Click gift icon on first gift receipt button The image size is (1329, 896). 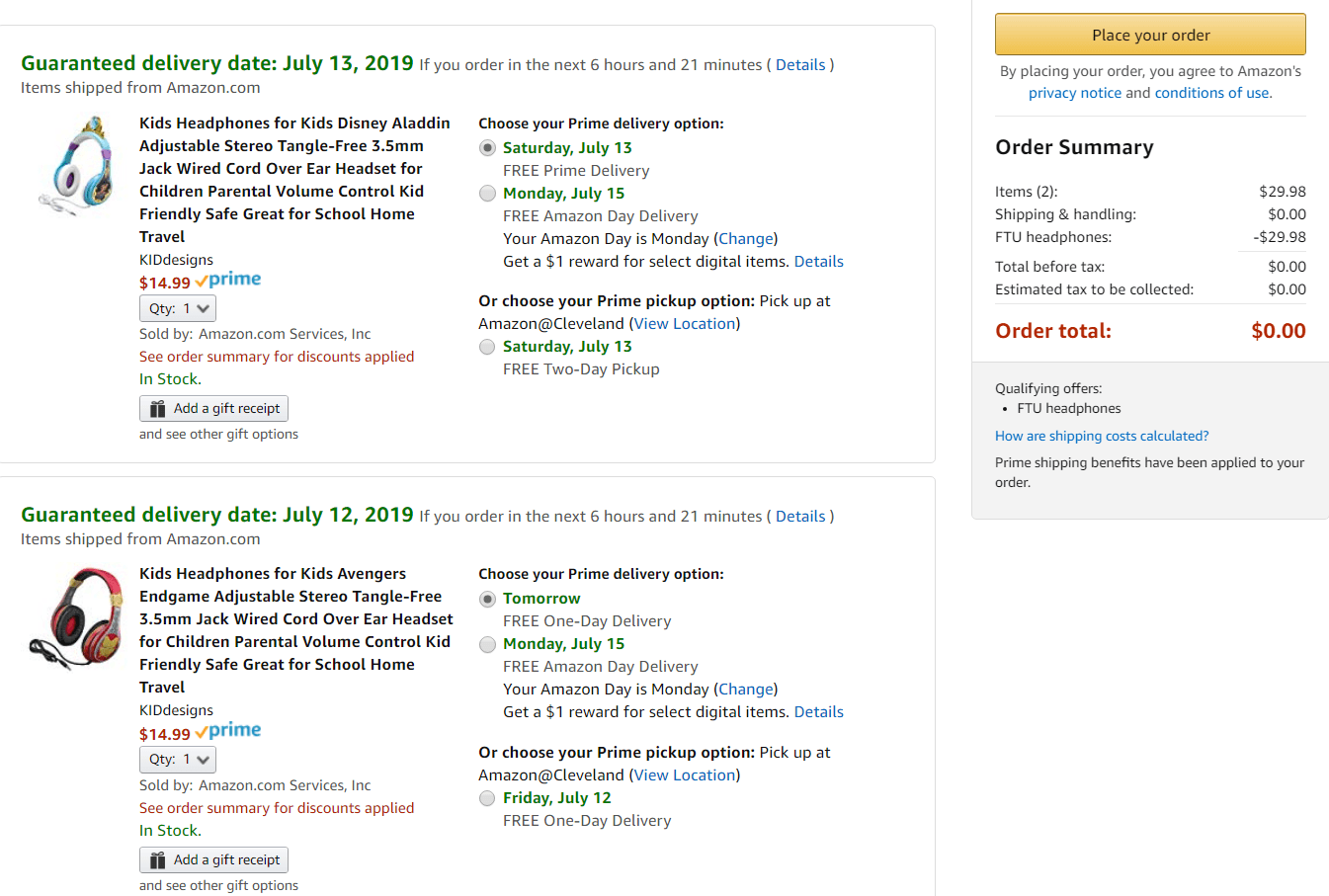pos(157,409)
